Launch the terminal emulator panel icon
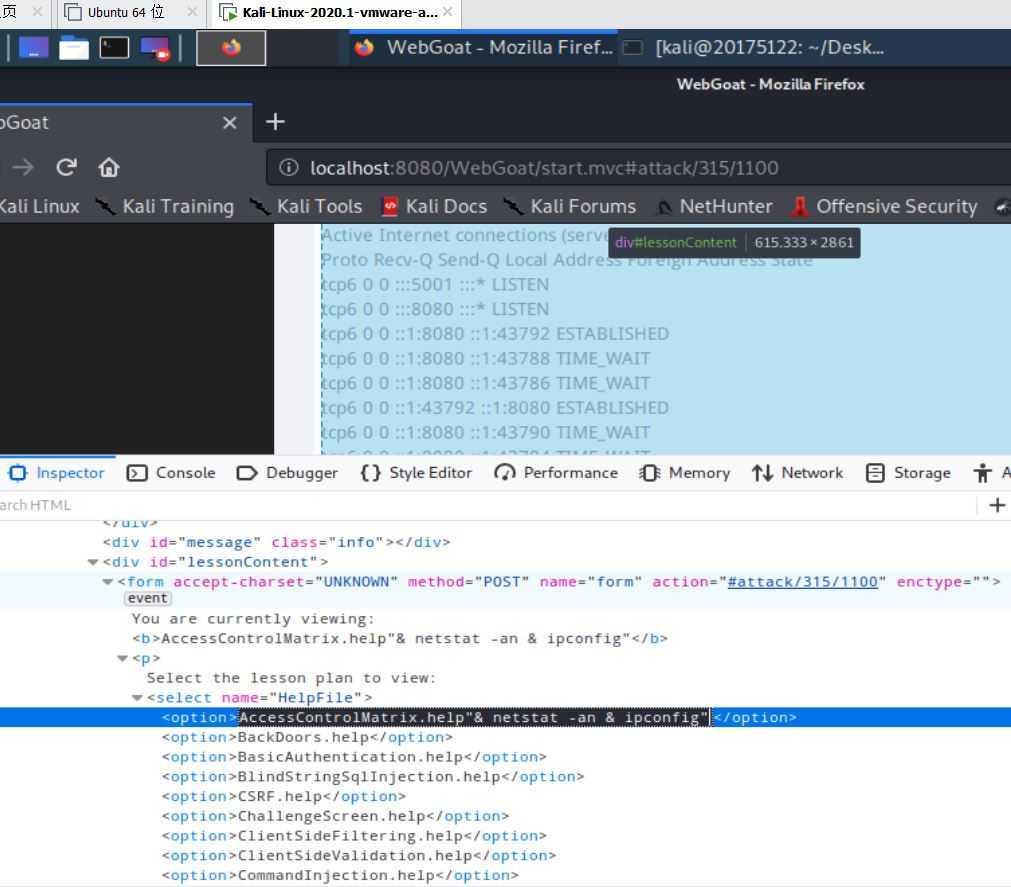Viewport: 1011px width, 887px height. click(114, 48)
